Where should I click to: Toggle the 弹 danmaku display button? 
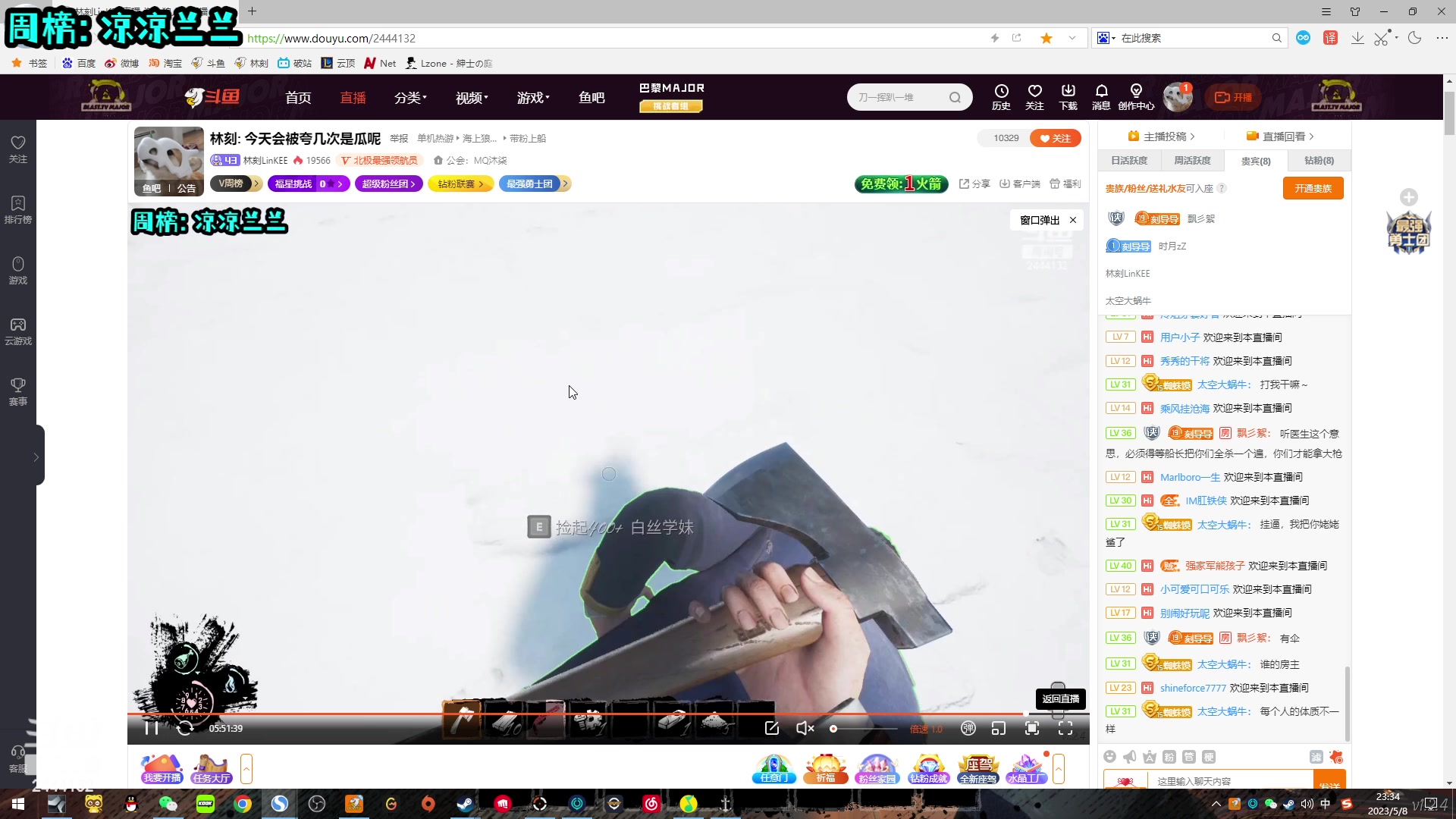(x=968, y=728)
